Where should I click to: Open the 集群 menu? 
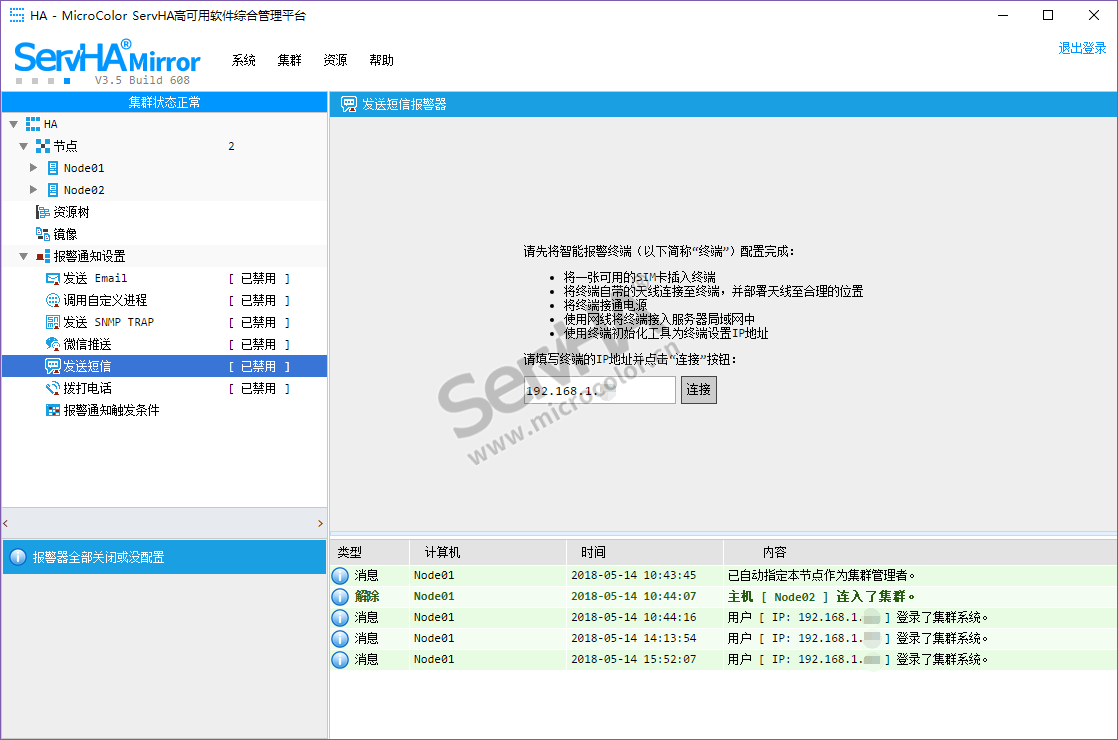click(x=290, y=60)
